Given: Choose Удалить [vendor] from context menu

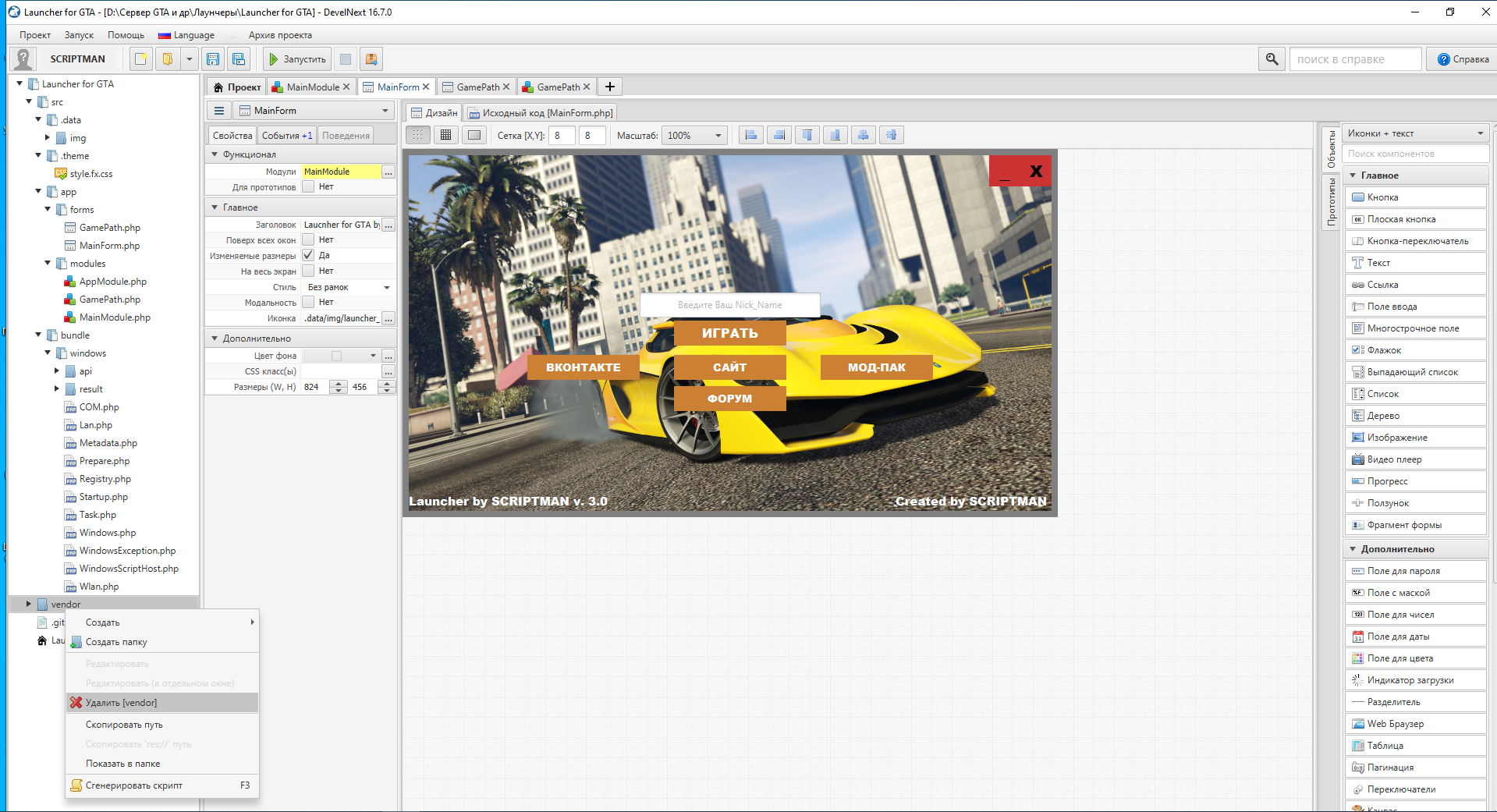Looking at the screenshot, I should (162, 703).
